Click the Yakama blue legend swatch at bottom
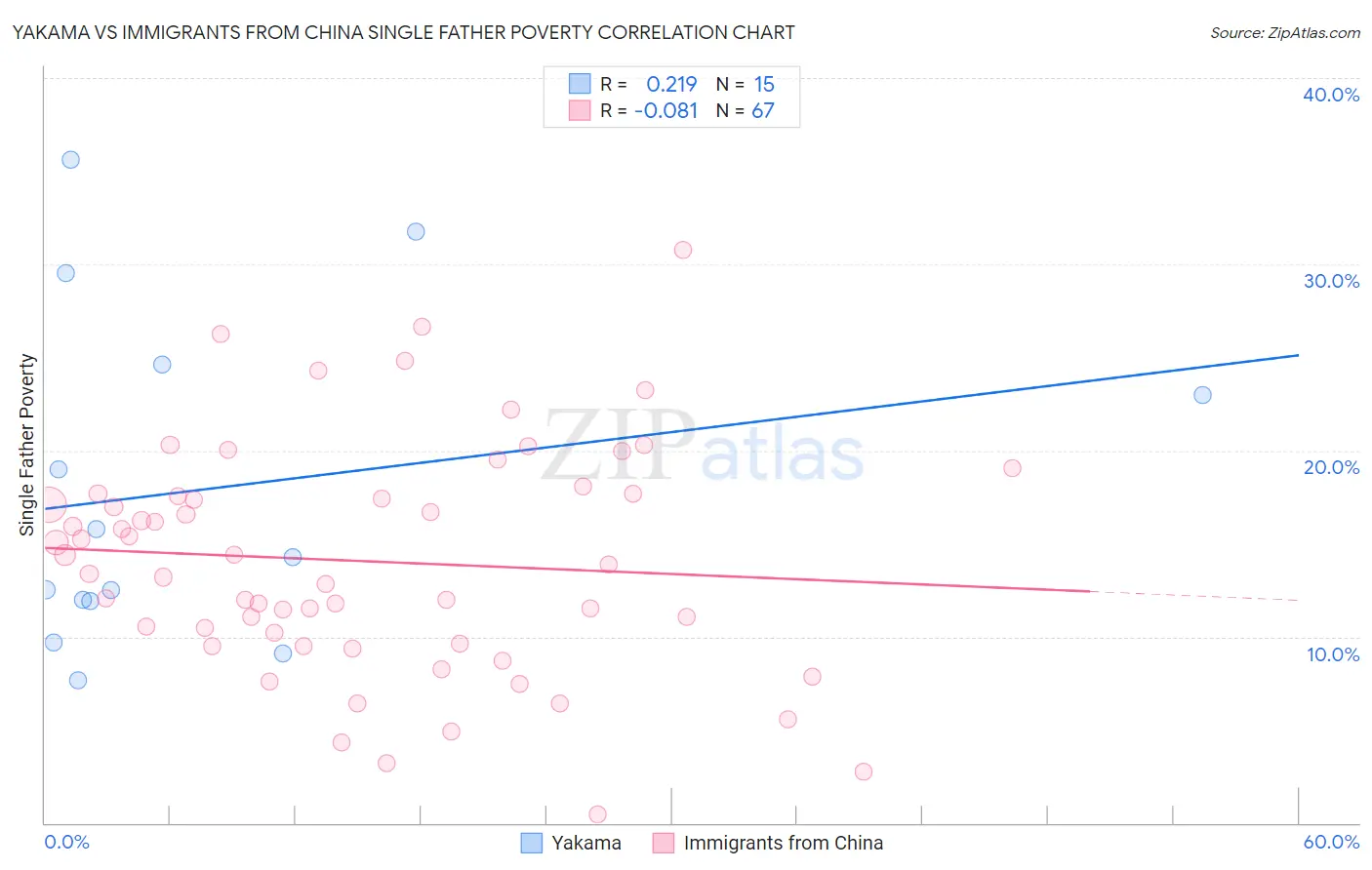Image resolution: width=1372 pixels, height=870 pixels. (531, 843)
